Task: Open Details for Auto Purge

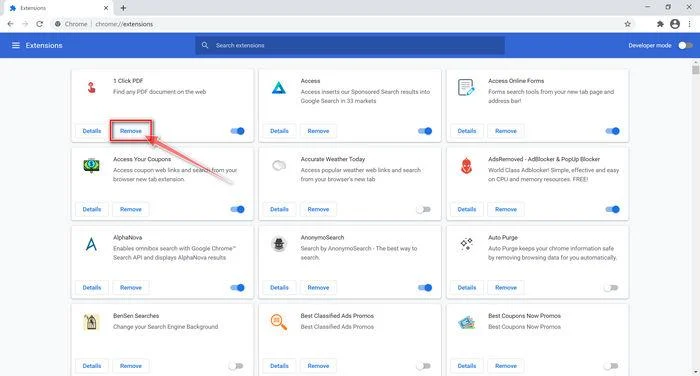Action: click(x=467, y=288)
